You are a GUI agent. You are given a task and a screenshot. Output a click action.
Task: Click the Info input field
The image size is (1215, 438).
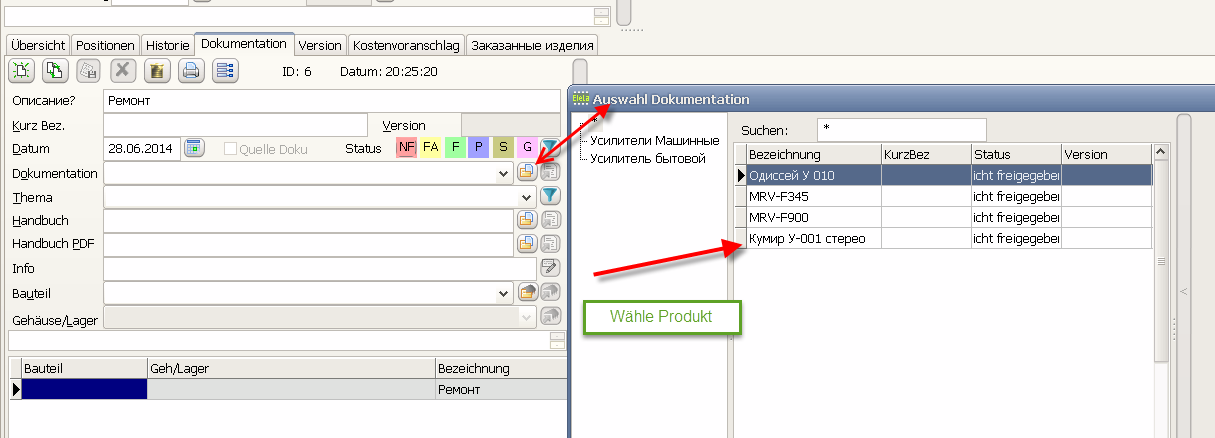point(320,268)
